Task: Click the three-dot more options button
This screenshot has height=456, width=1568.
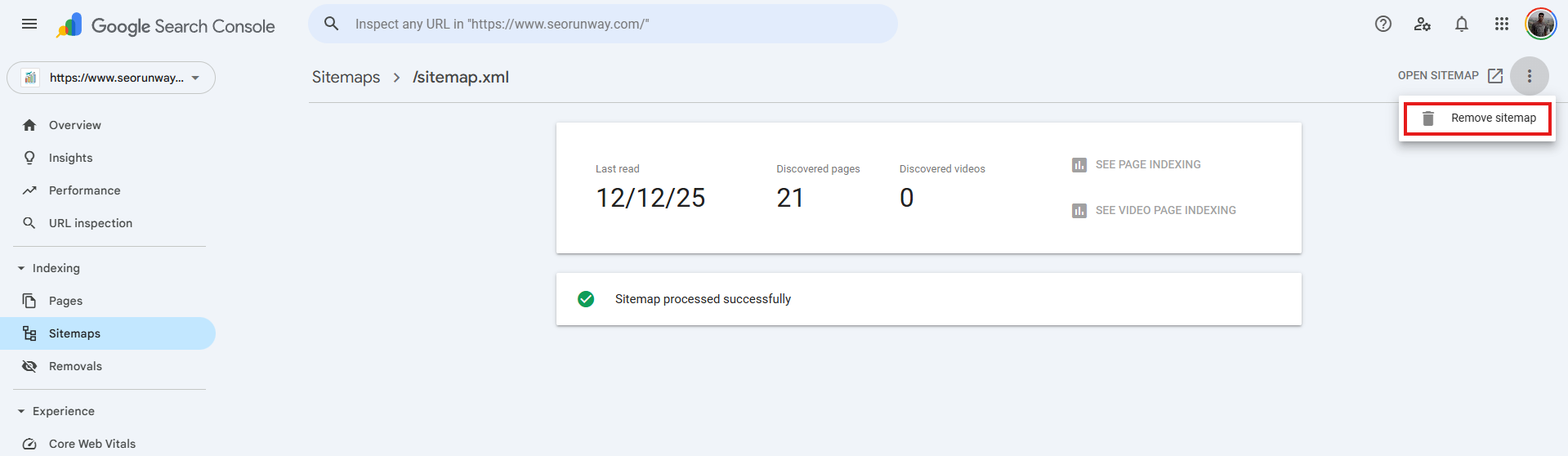Action: pos(1530,76)
